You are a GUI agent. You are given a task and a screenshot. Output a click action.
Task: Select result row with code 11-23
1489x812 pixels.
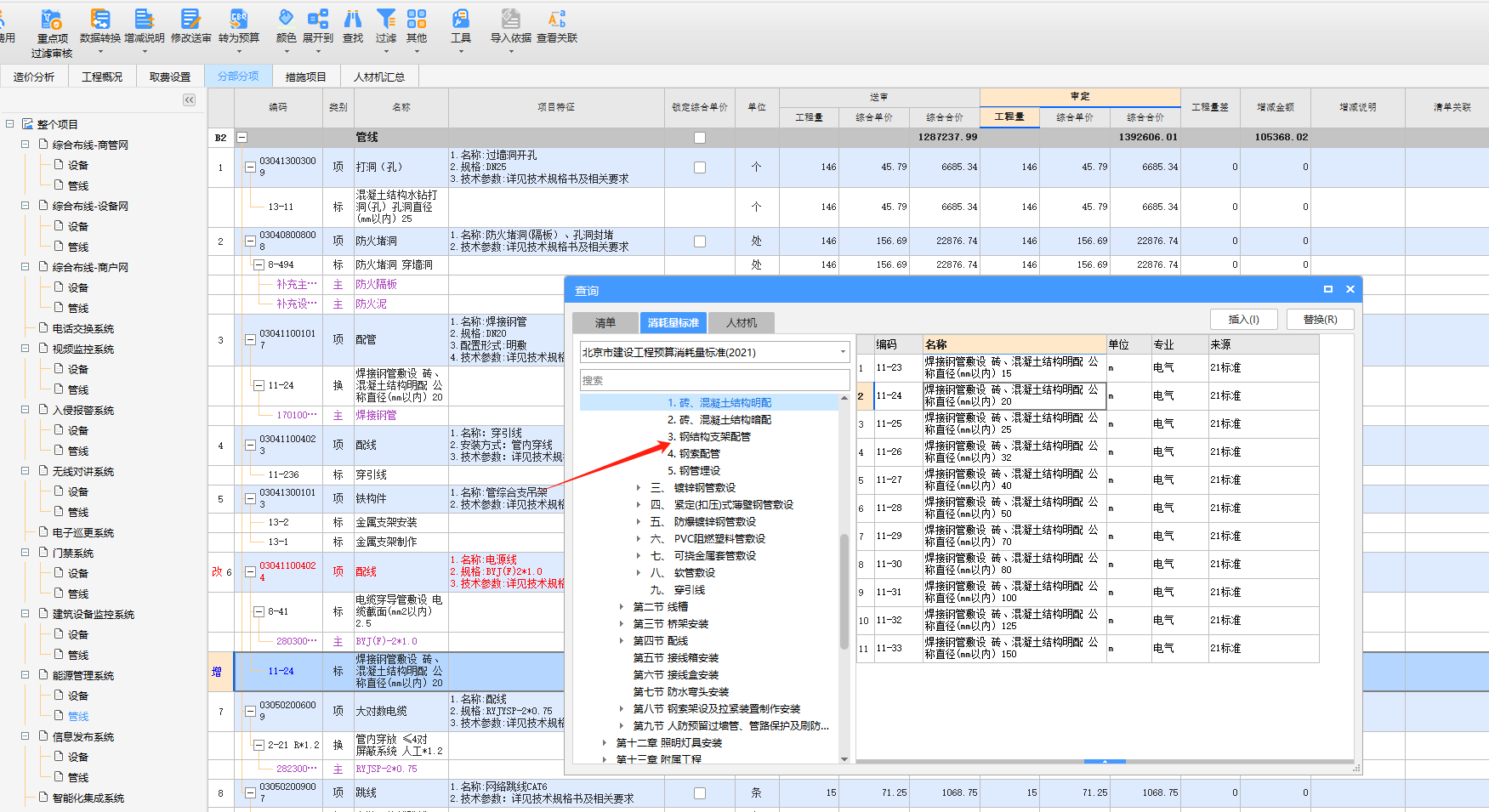click(x=1088, y=367)
